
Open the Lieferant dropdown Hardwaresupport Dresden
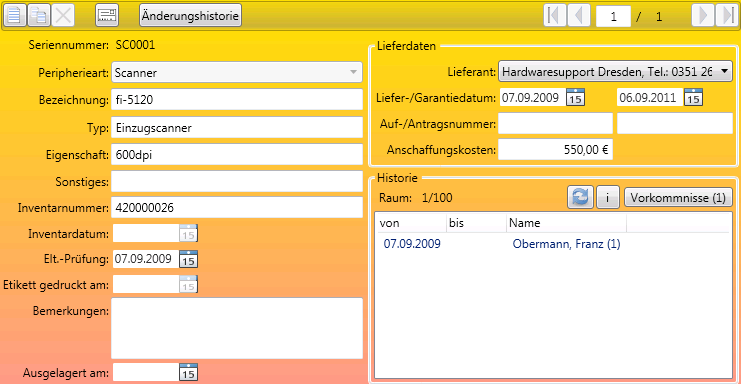615,71
